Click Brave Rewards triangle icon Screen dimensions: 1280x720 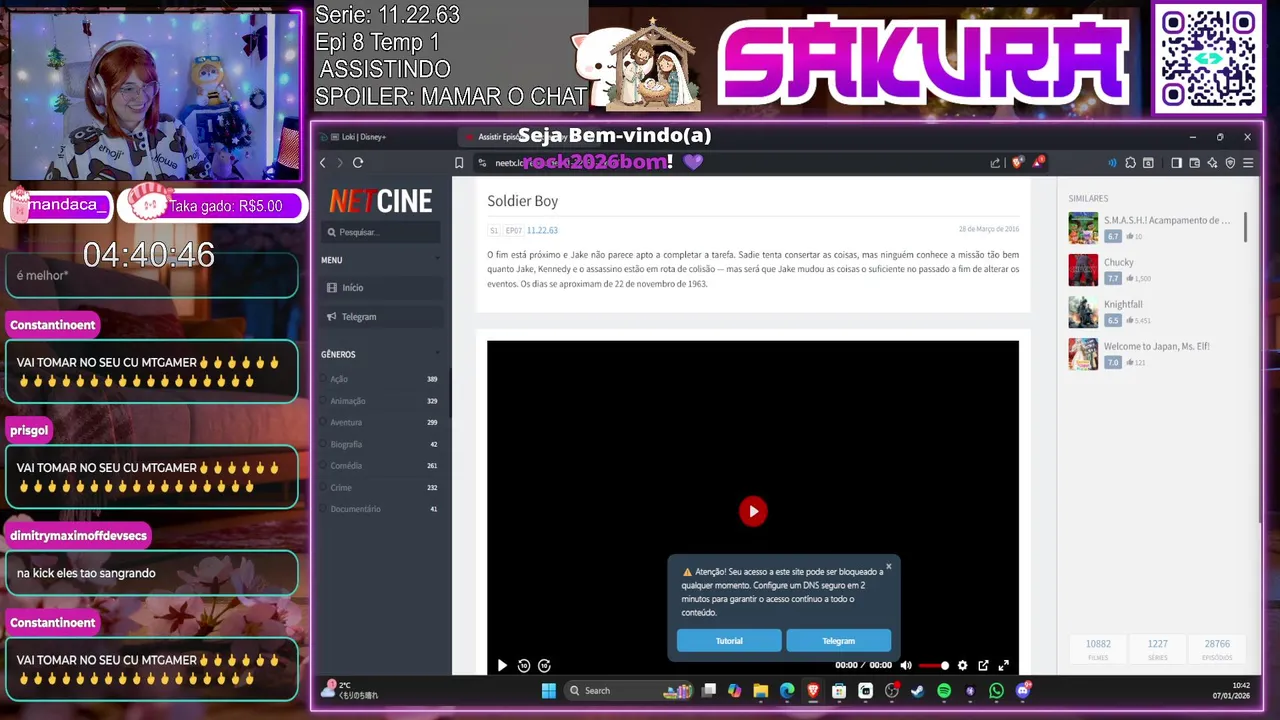1038,162
